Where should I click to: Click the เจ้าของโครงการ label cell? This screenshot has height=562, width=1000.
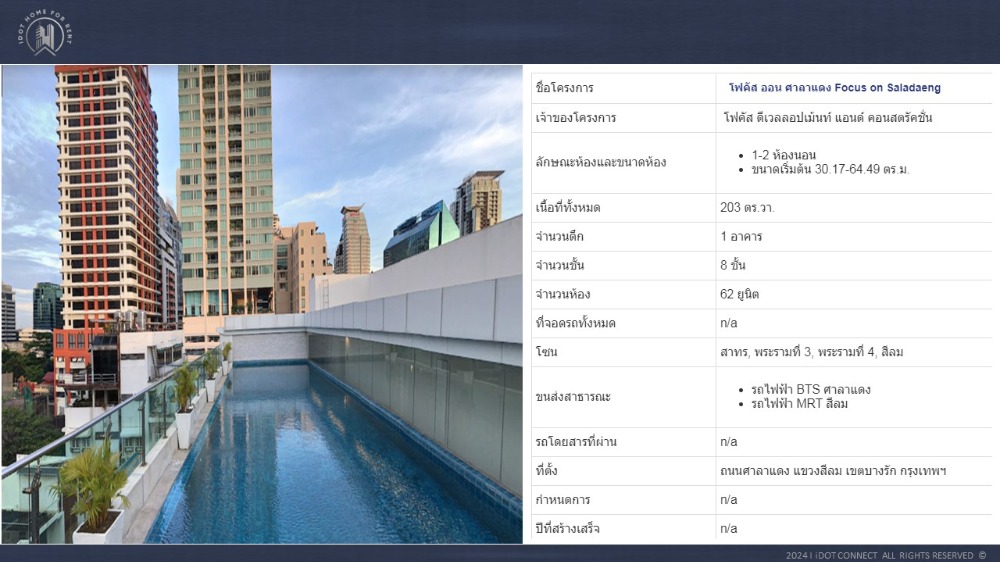point(576,118)
